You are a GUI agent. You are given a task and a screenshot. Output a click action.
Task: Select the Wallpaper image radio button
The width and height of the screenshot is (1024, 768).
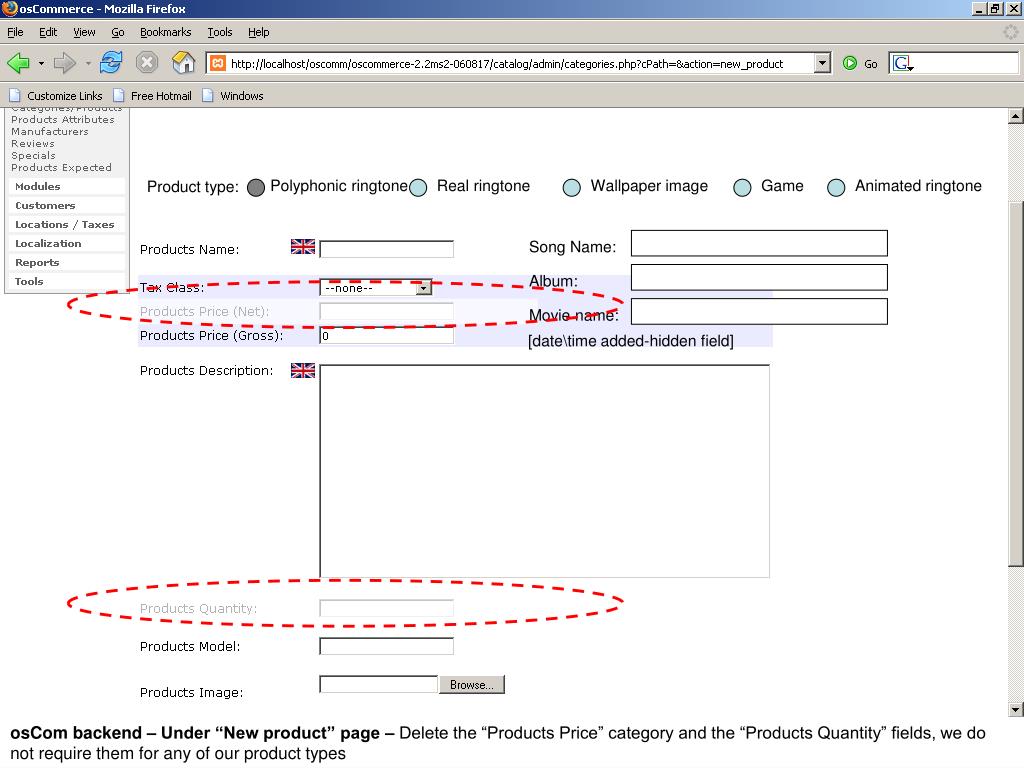(571, 187)
